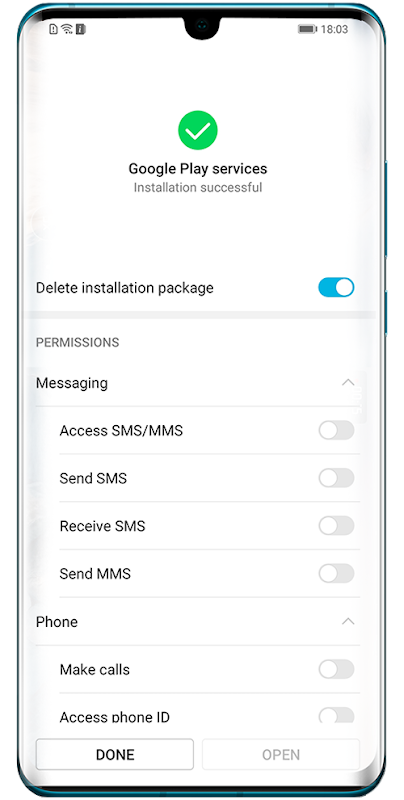The width and height of the screenshot is (404, 800).
Task: Tap the Phone group header
Action: (x=197, y=621)
